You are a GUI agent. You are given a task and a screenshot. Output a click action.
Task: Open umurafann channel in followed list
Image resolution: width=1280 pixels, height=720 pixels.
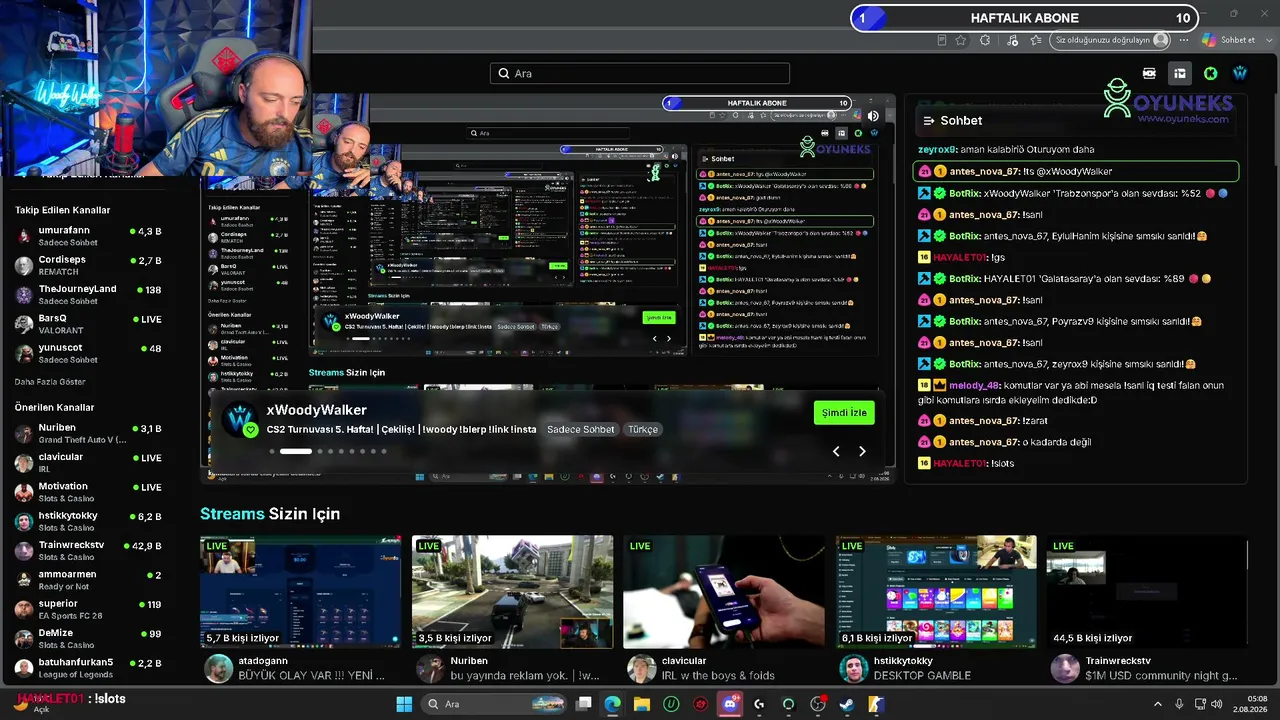(x=88, y=235)
